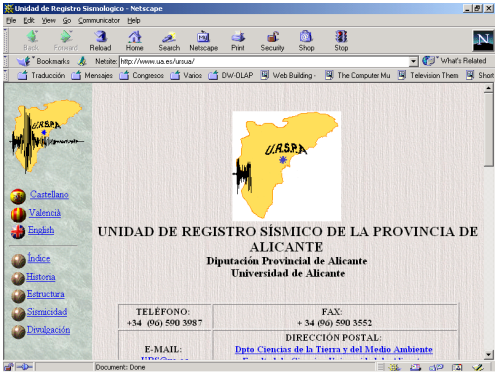Open the Varios bookmarks folder
The image size is (498, 375).
point(186,75)
